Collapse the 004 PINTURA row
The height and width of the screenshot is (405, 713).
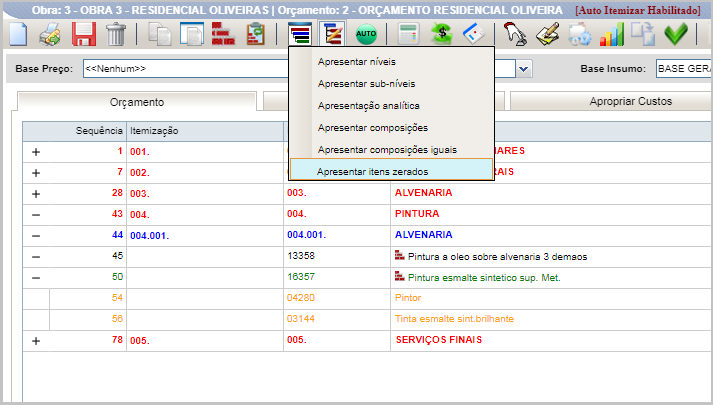[x=36, y=215]
